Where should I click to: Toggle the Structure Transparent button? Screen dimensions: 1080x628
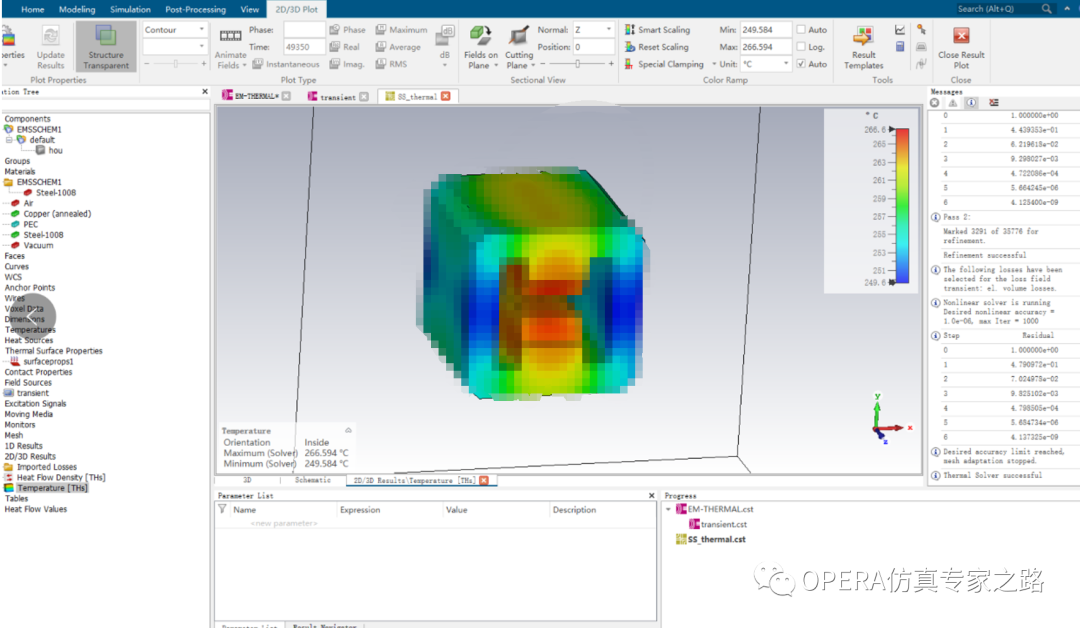click(105, 47)
